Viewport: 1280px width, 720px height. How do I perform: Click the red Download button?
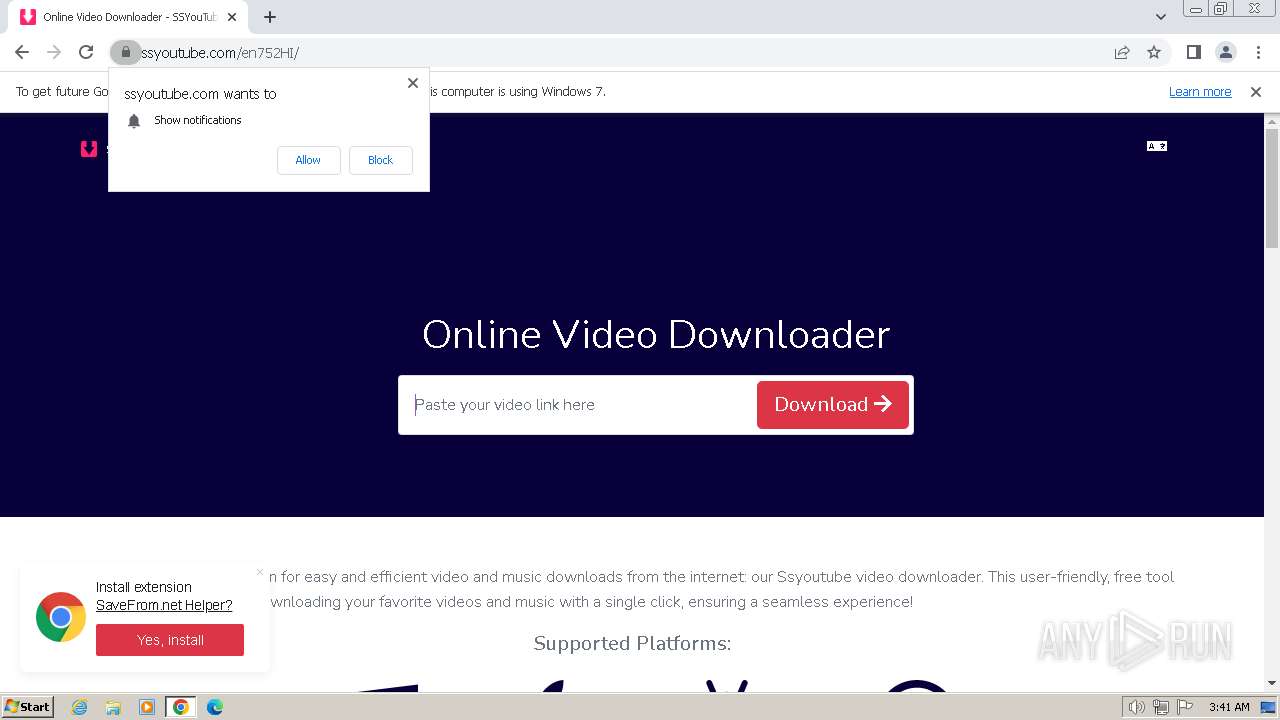[x=833, y=405]
